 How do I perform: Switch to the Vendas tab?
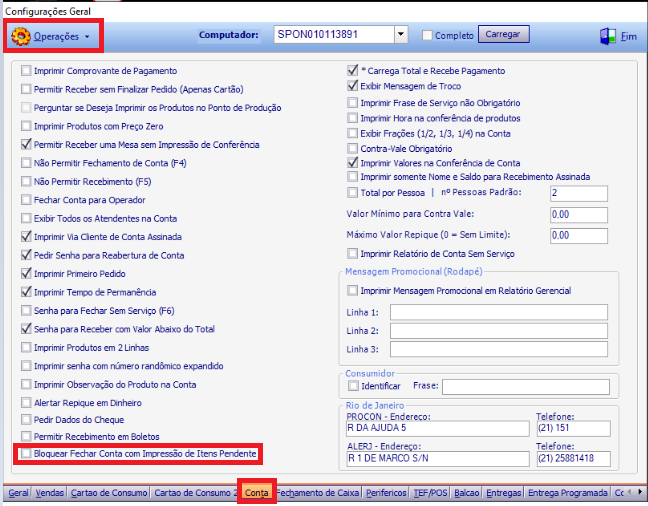point(50,493)
